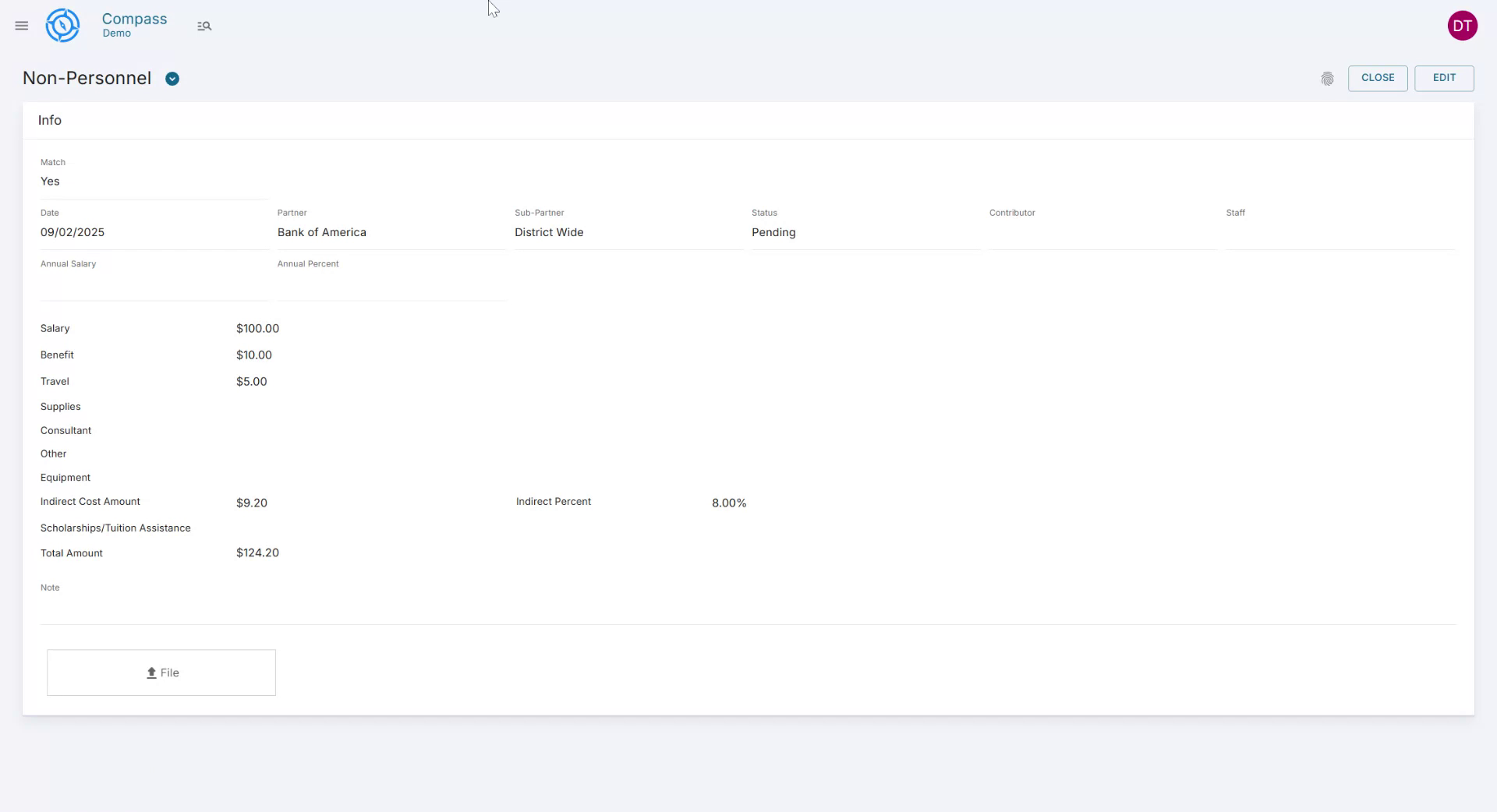Screen dimensions: 1497x812
Task: Click the File upload button
Action: [161, 672]
